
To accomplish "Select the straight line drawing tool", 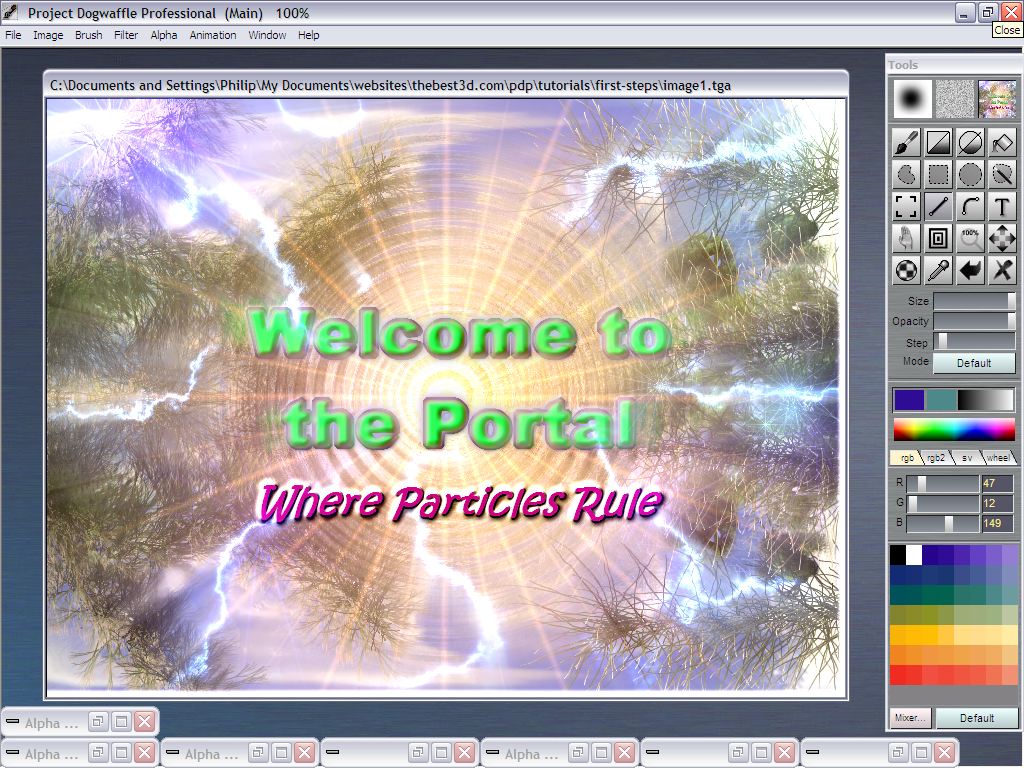I will (938, 207).
